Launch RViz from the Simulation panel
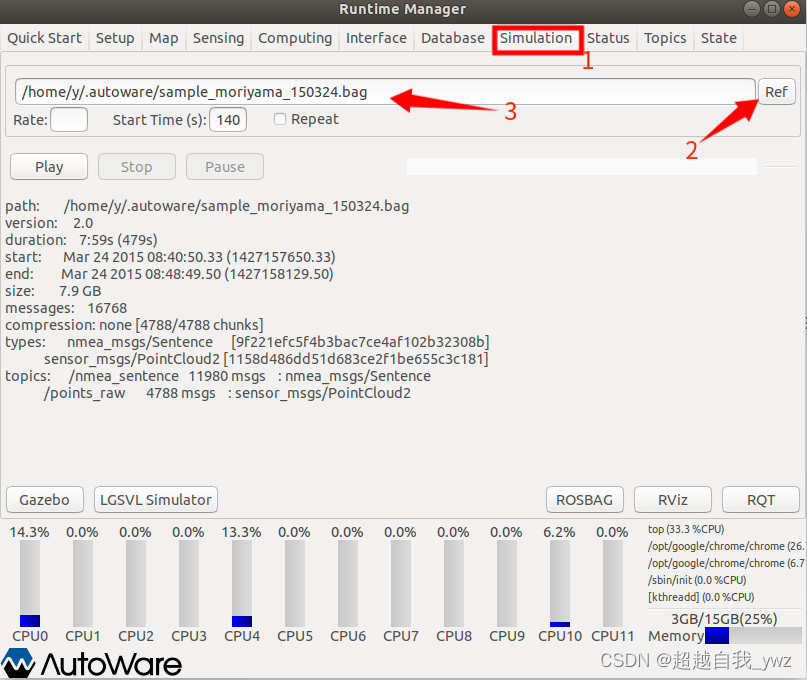Image resolution: width=807 pixels, height=680 pixels. click(672, 500)
